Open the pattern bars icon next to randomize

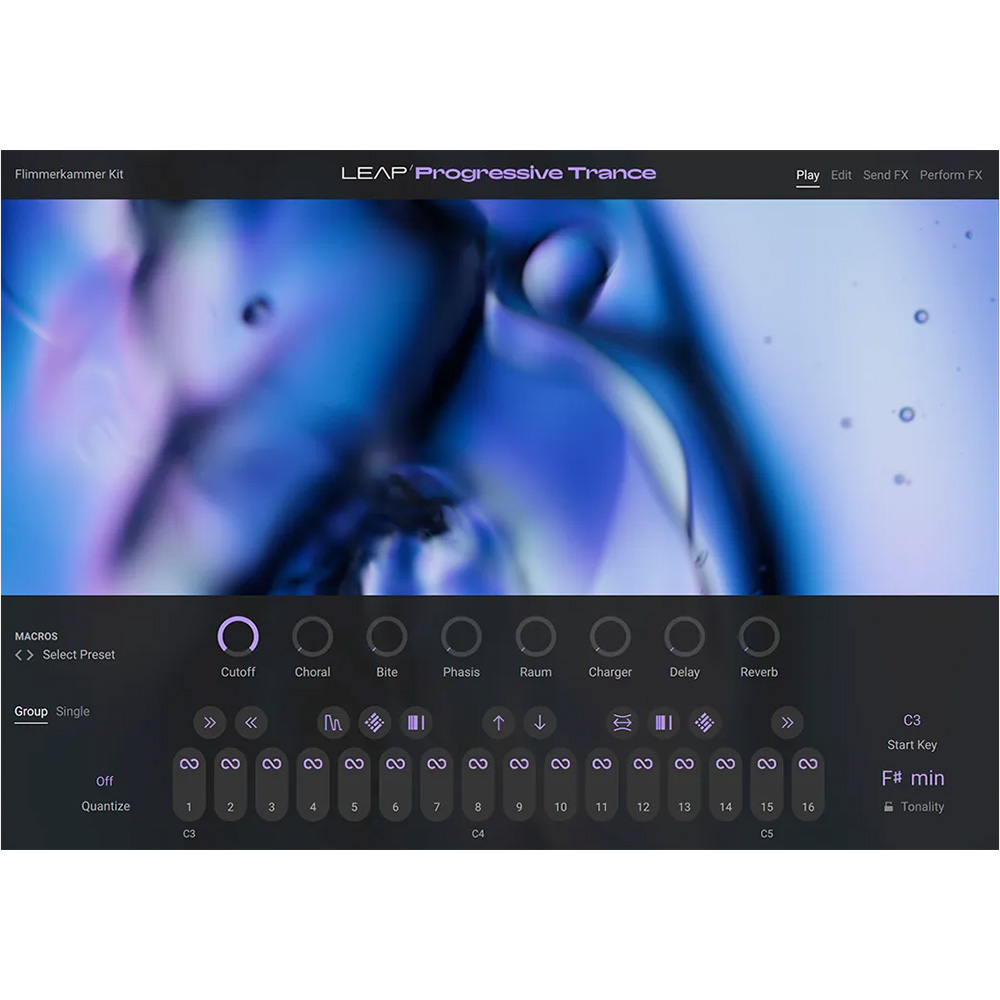pos(416,723)
